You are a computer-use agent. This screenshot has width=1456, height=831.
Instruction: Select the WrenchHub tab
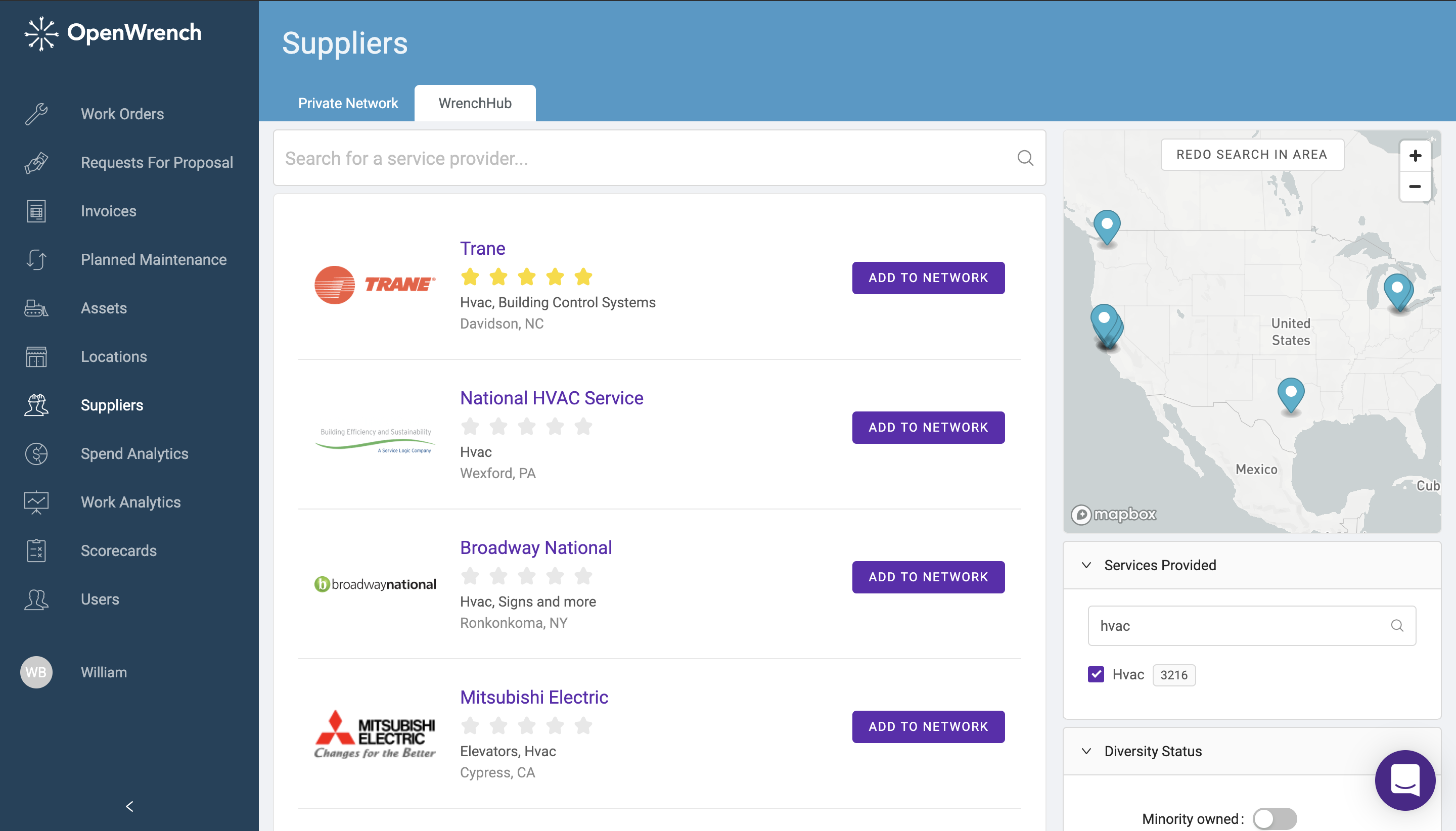pos(475,103)
